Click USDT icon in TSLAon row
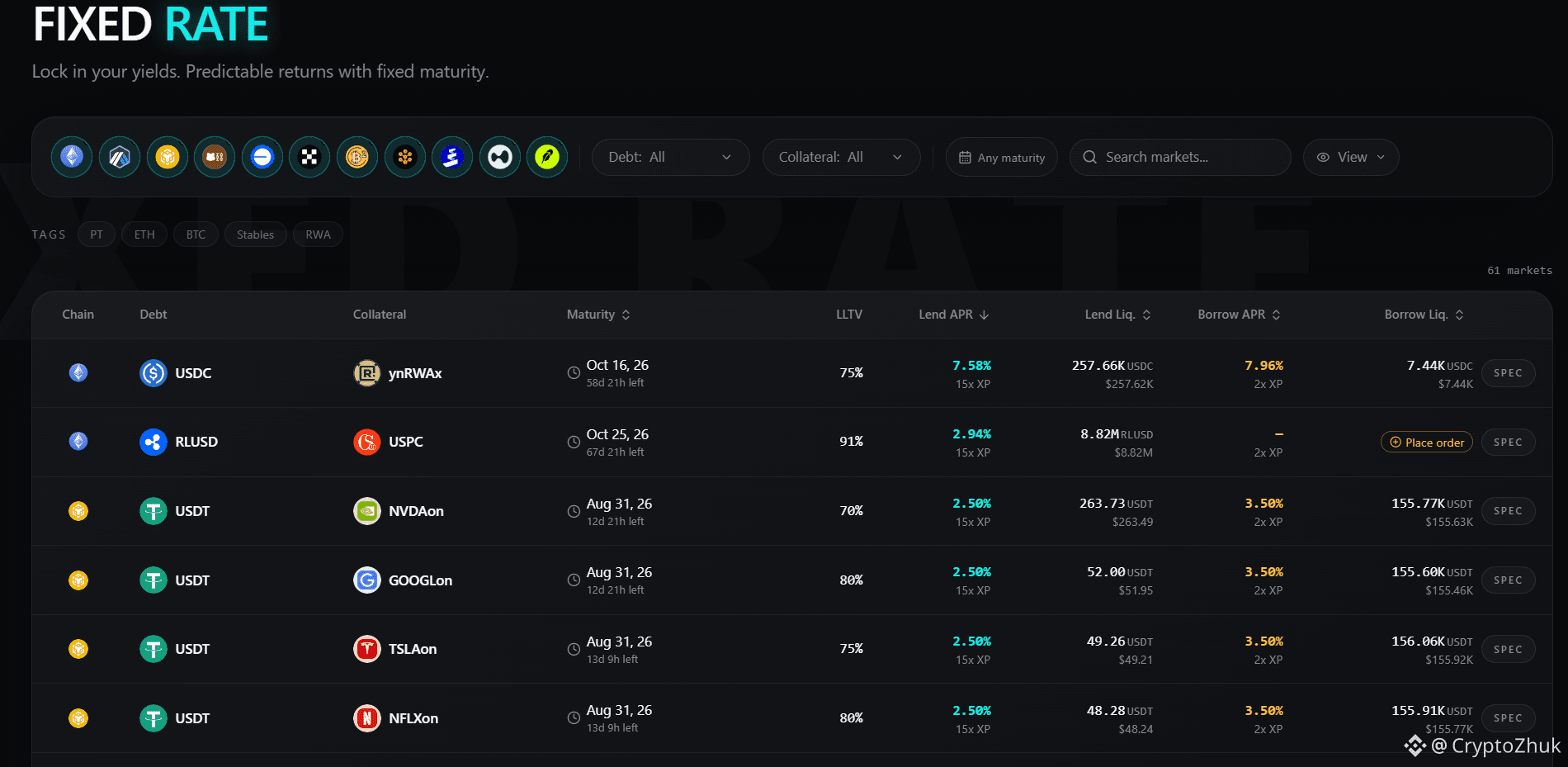1568x767 pixels. 153,649
